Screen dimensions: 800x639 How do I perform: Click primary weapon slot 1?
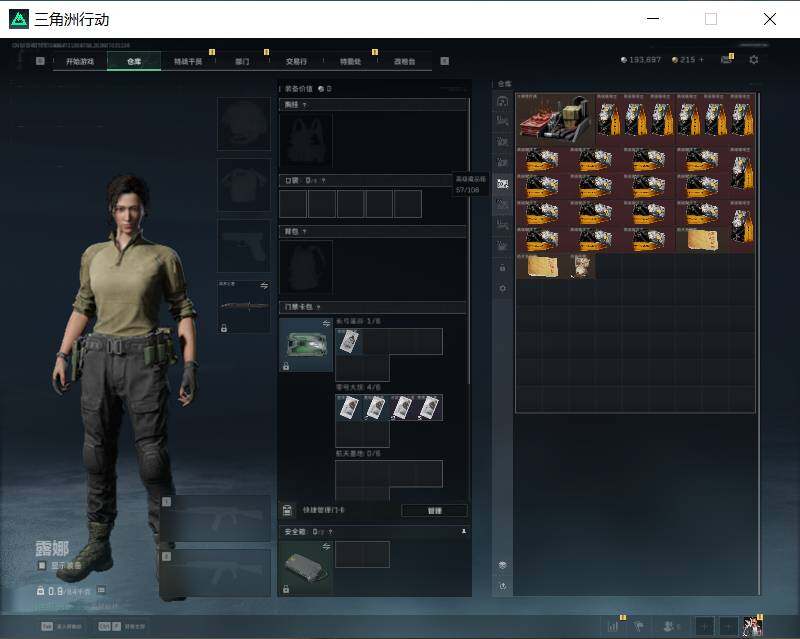coord(216,518)
